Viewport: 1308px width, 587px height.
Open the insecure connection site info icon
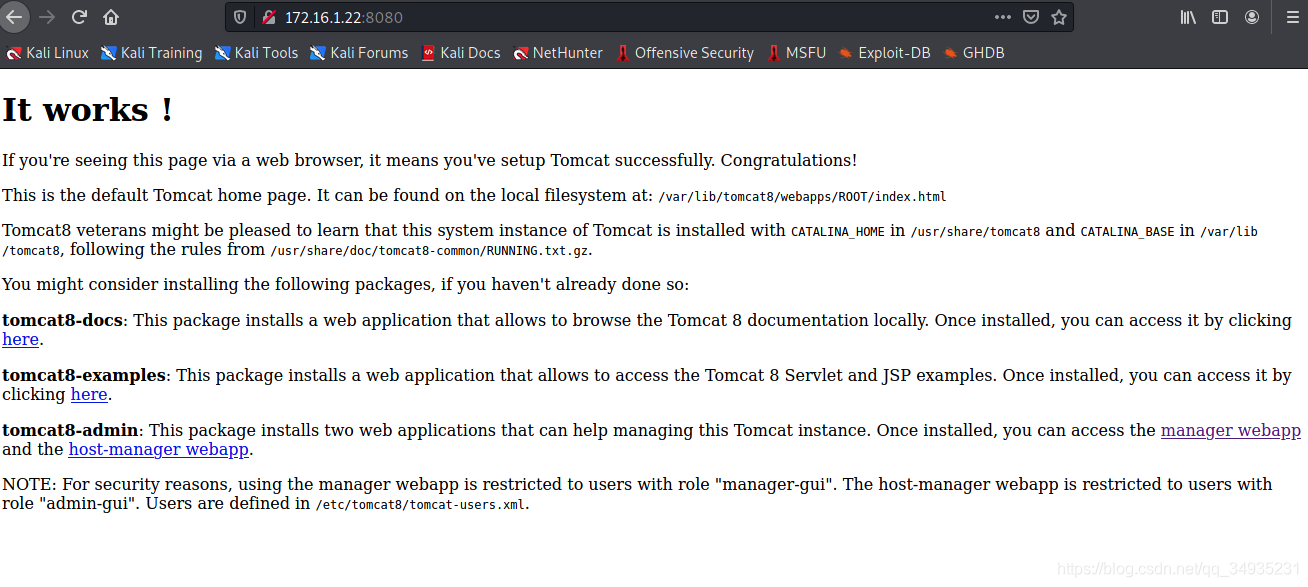[268, 17]
